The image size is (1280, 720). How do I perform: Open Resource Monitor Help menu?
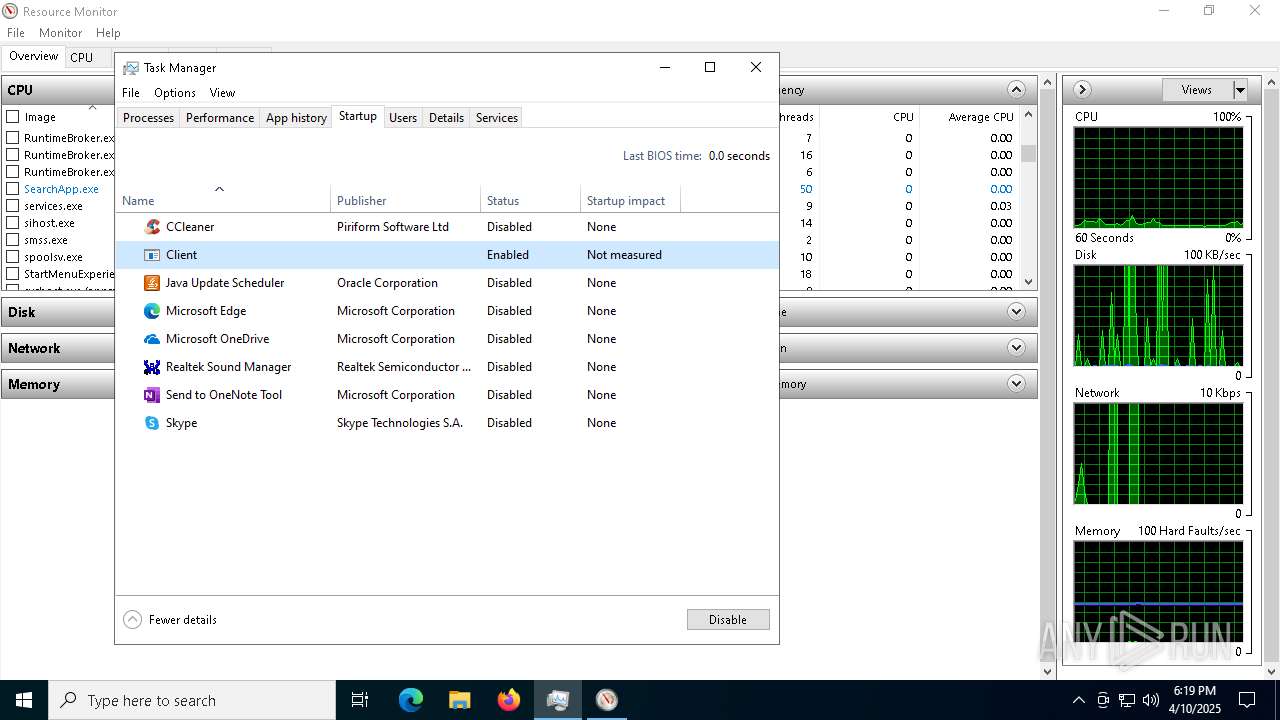click(108, 33)
